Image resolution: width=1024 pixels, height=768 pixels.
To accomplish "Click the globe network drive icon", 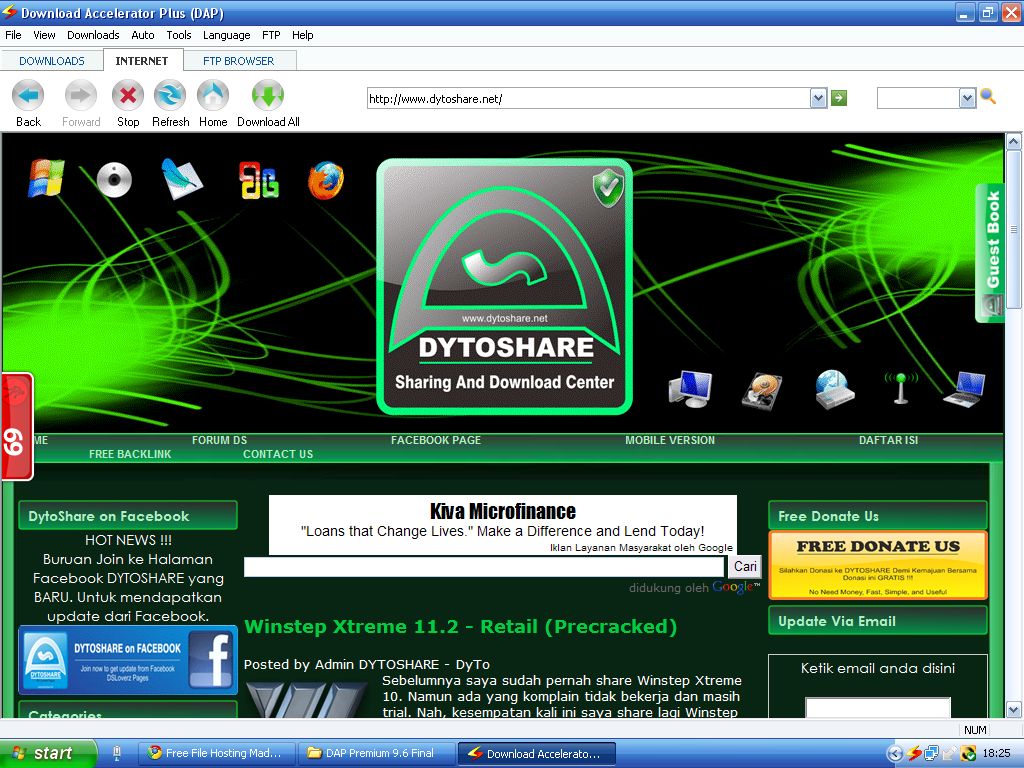I will (x=835, y=390).
